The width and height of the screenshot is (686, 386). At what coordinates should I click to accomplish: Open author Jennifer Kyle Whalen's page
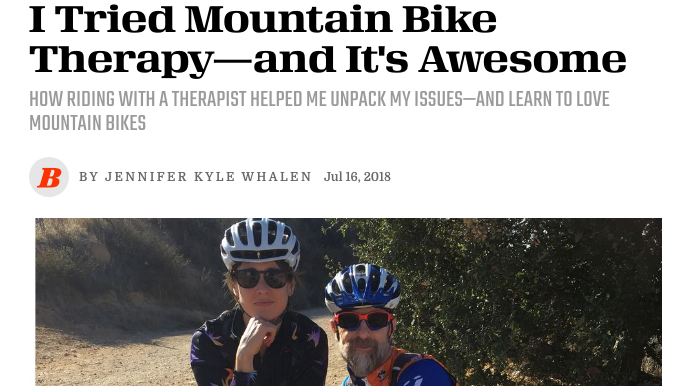pyautogui.click(x=208, y=177)
